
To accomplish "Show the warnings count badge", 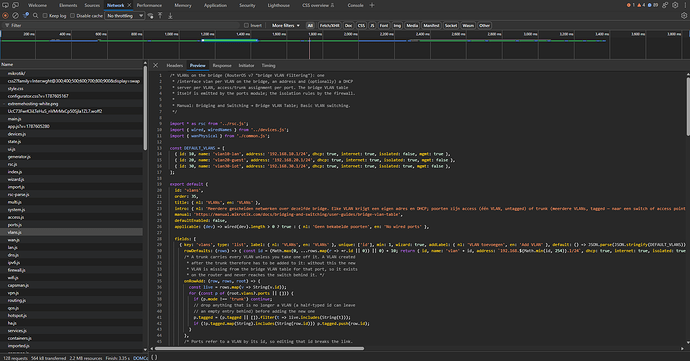I will pyautogui.click(x=641, y=5).
